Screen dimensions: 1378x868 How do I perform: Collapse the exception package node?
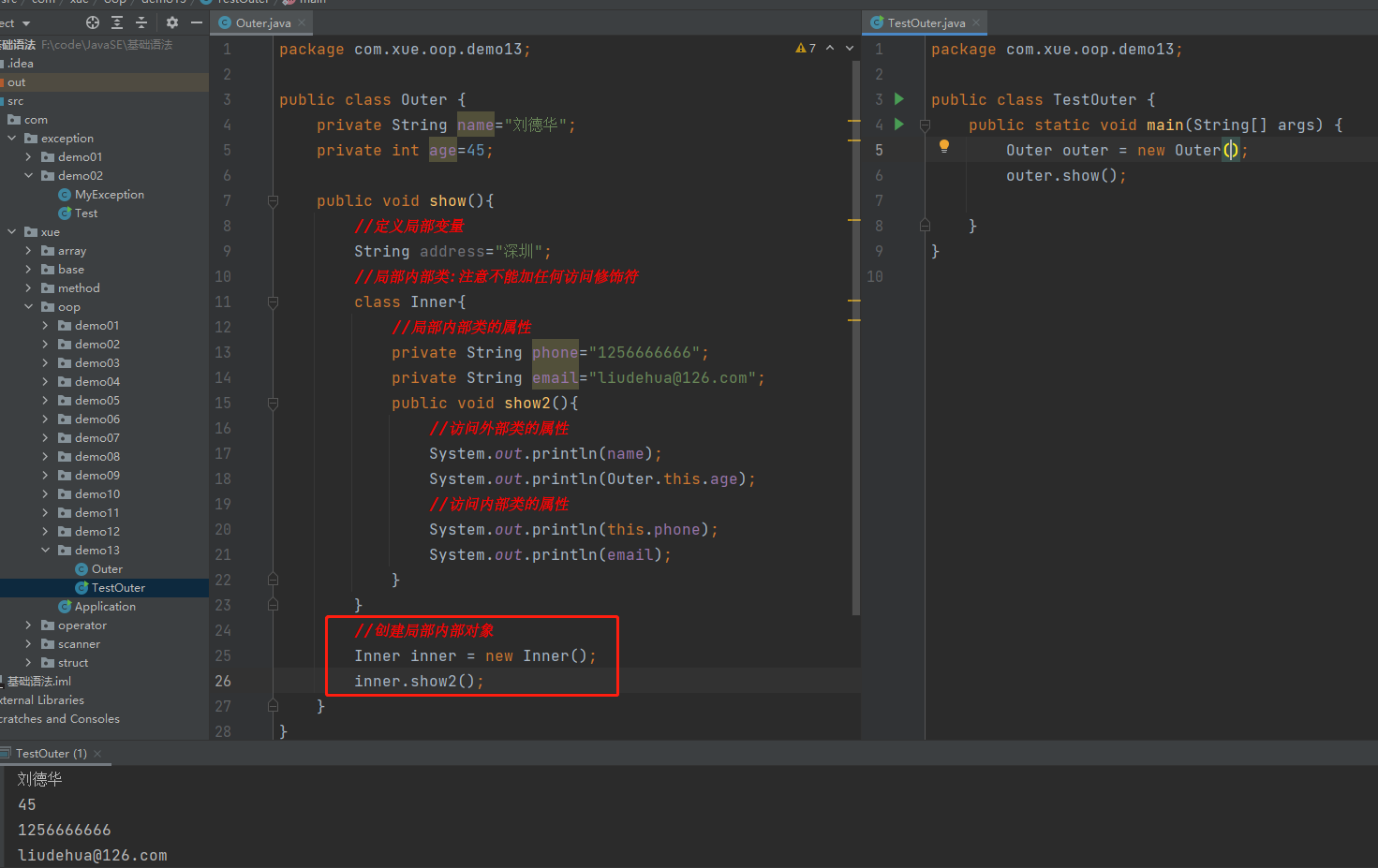11,139
